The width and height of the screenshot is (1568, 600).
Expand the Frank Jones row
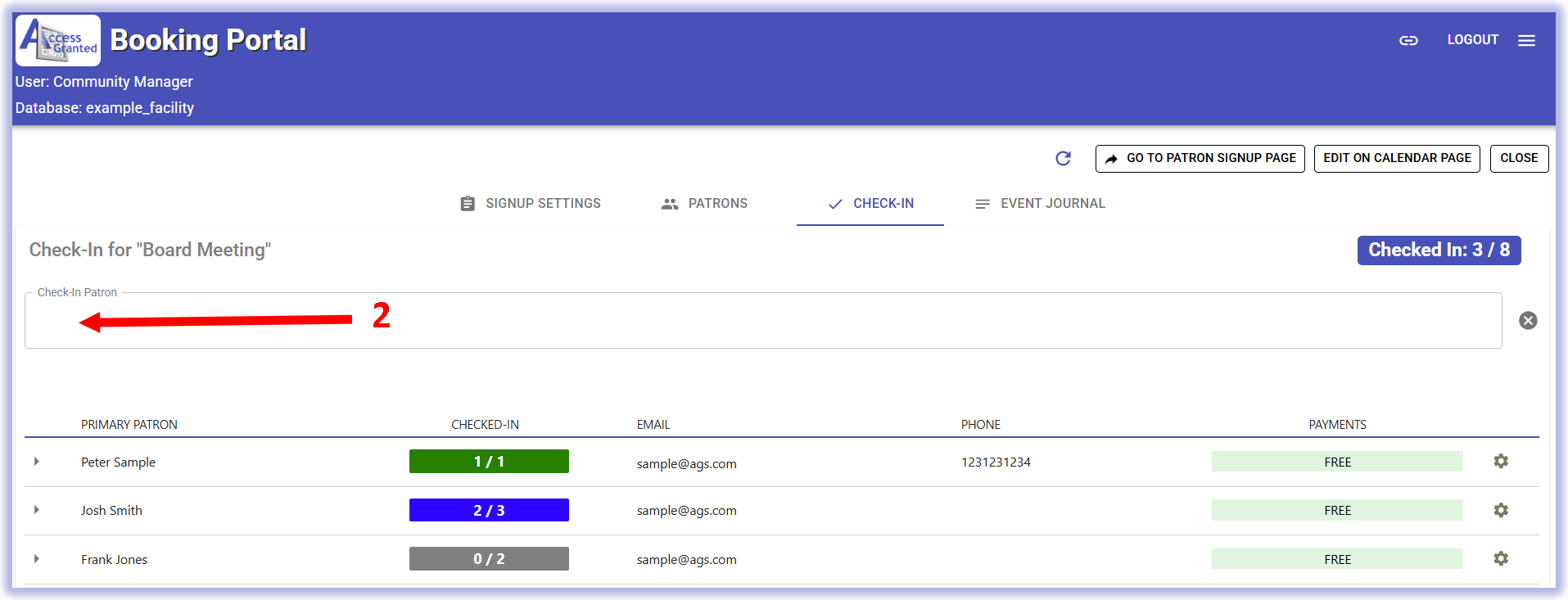(x=37, y=558)
